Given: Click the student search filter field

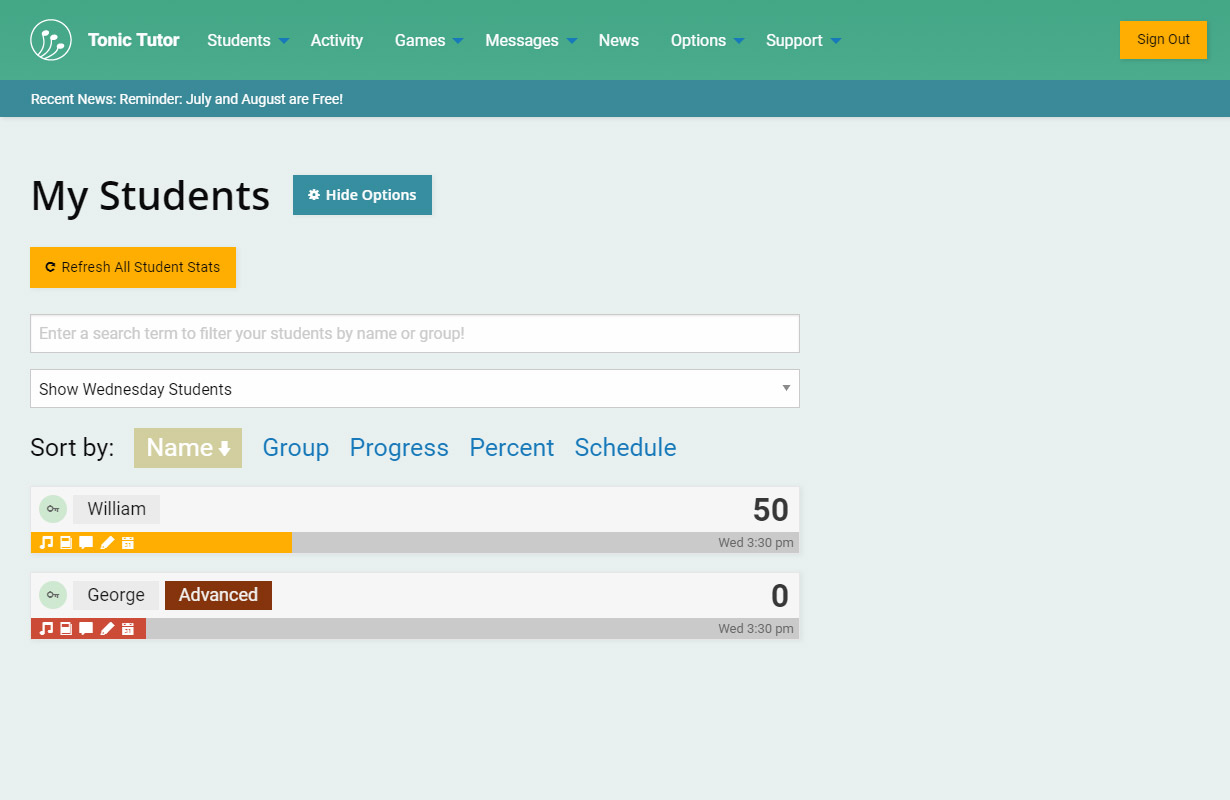Looking at the screenshot, I should (x=414, y=333).
